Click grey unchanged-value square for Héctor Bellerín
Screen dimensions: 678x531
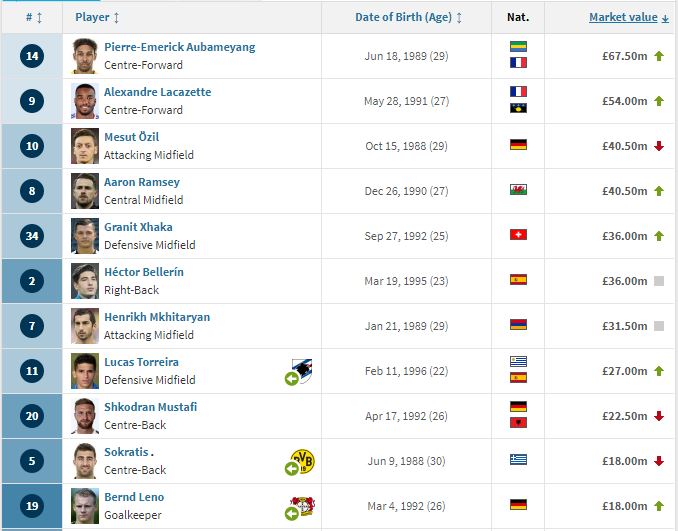point(659,281)
